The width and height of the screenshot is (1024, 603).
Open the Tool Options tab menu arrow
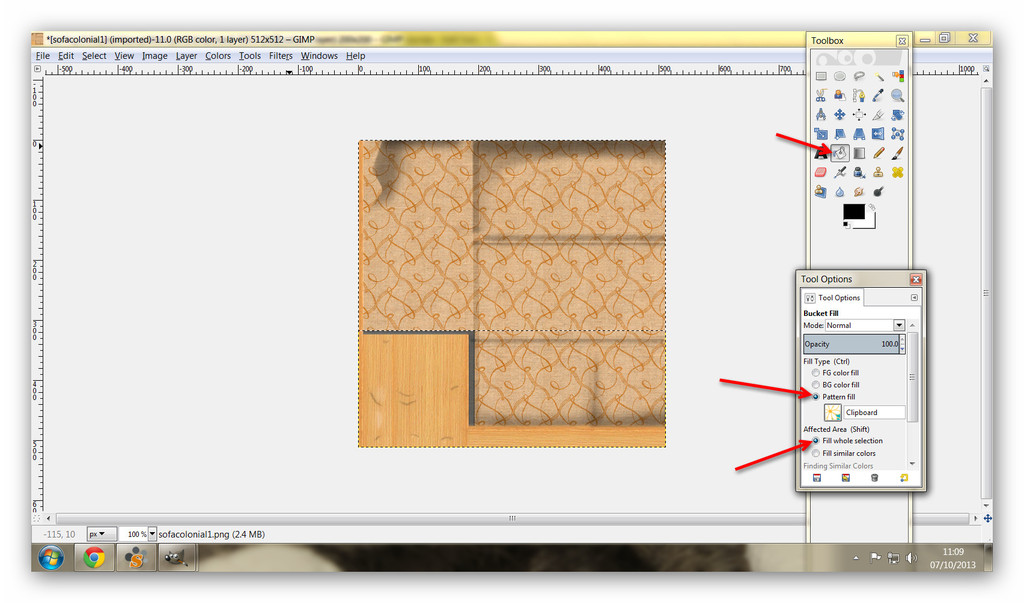(x=914, y=298)
